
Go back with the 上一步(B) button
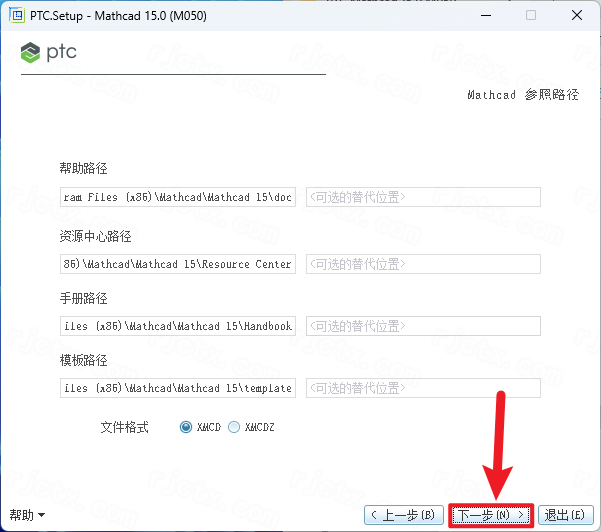click(x=403, y=515)
